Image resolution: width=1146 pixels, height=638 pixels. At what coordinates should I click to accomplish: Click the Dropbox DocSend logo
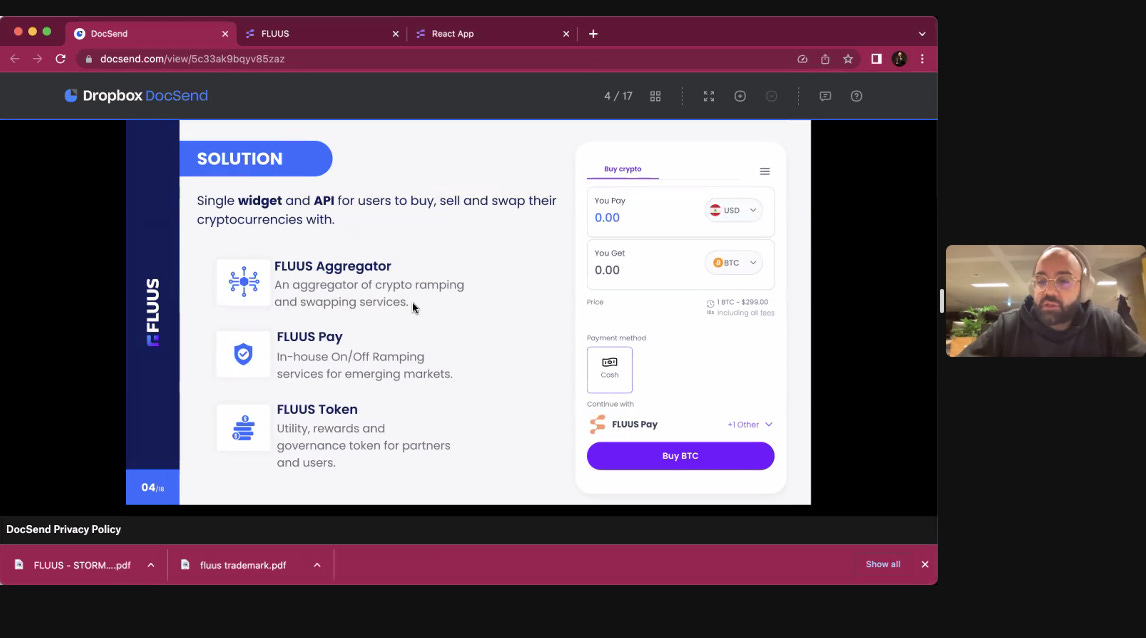136,96
